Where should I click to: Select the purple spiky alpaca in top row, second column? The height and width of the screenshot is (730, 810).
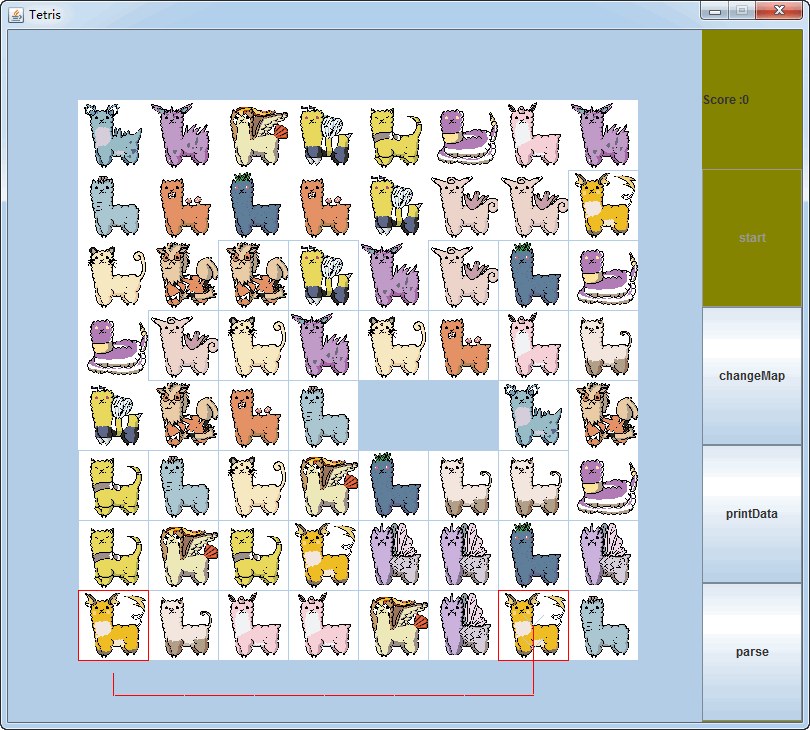click(183, 135)
